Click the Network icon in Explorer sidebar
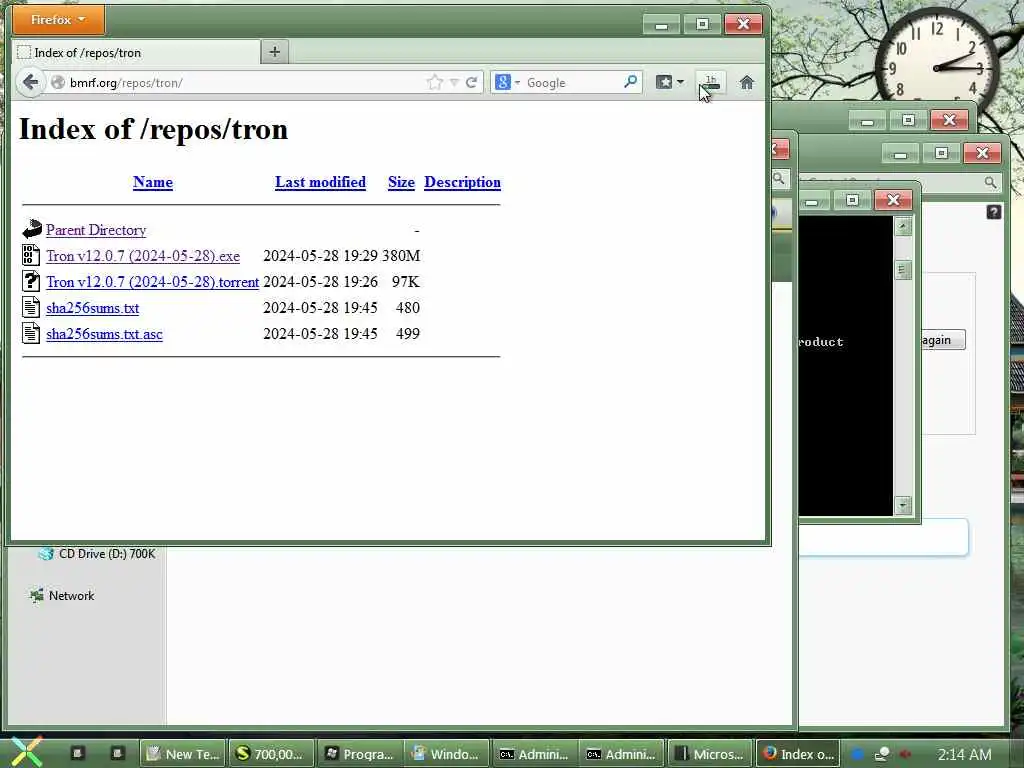 pyautogui.click(x=37, y=596)
